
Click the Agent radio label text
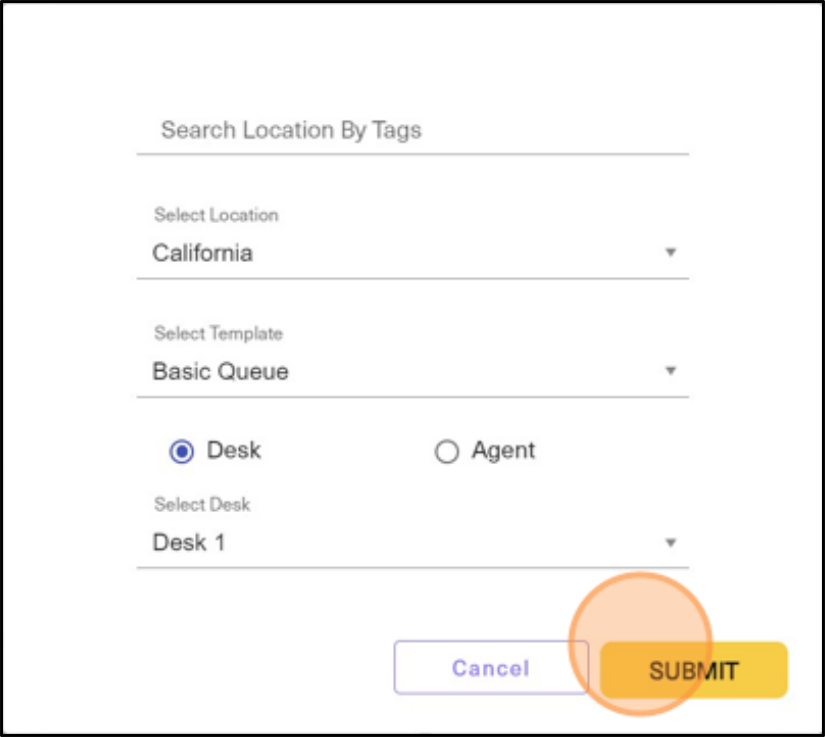(503, 451)
